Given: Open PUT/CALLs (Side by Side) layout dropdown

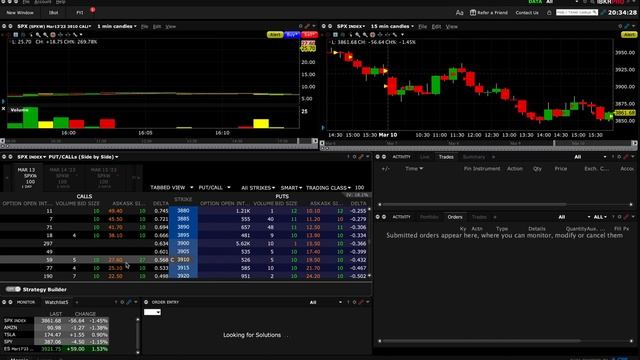Looking at the screenshot, I should tap(84, 157).
